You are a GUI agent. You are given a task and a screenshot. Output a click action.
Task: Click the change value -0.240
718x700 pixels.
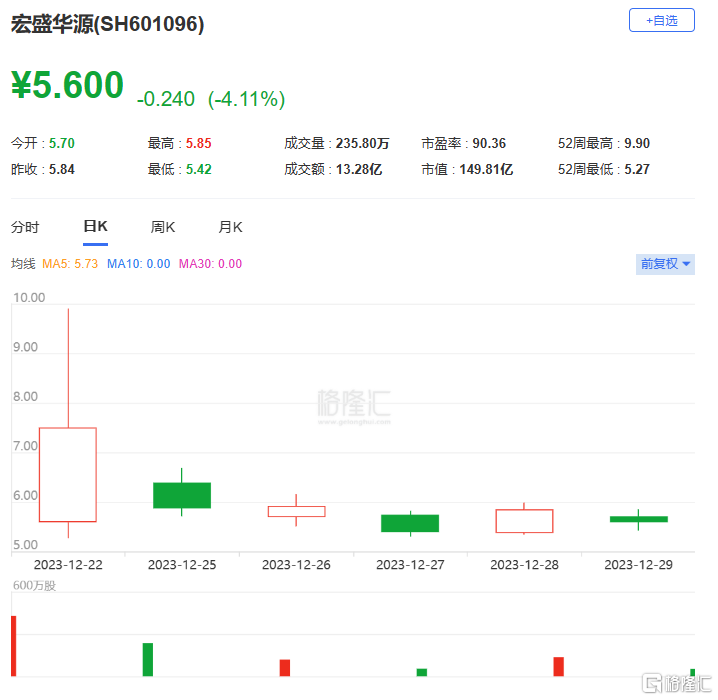(166, 99)
